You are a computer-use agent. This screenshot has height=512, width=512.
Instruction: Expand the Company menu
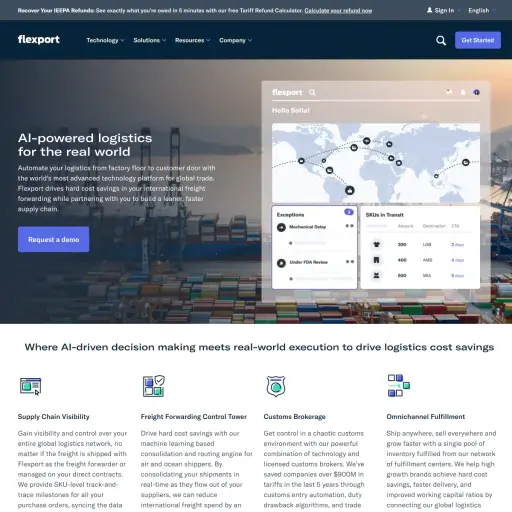[235, 40]
